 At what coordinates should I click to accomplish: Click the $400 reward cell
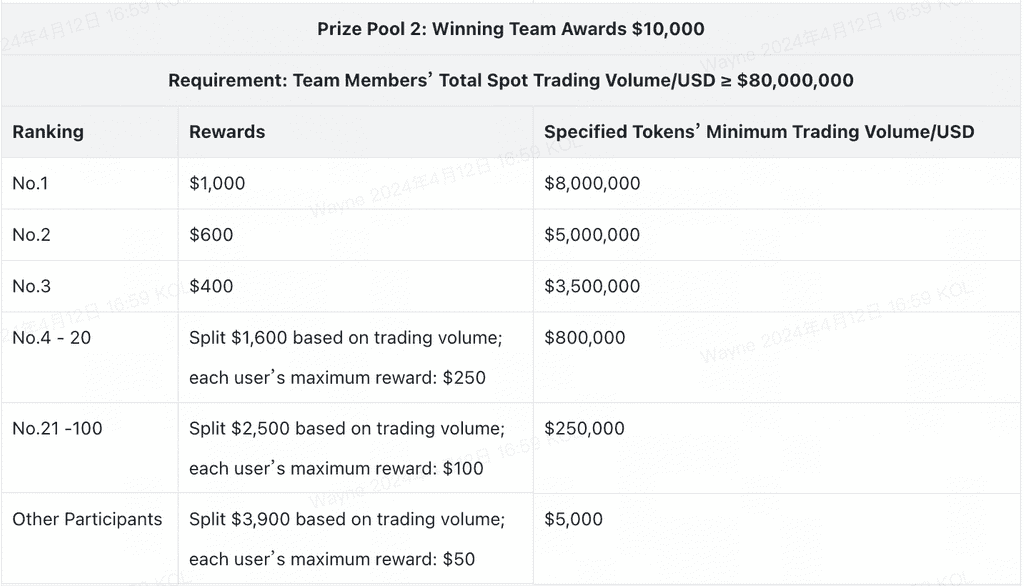pos(211,286)
